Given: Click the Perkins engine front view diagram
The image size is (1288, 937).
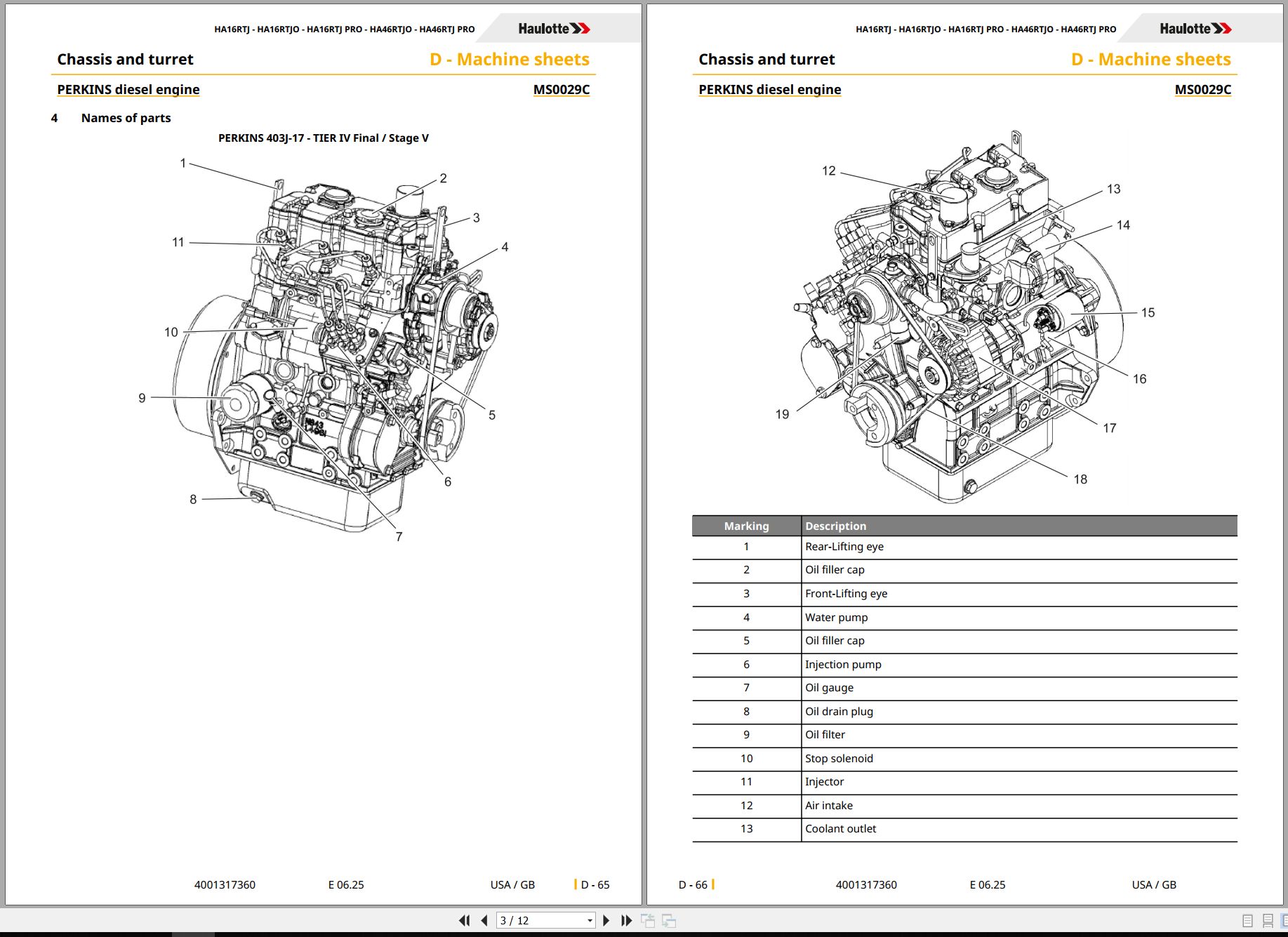Looking at the screenshot, I should coord(337,354).
